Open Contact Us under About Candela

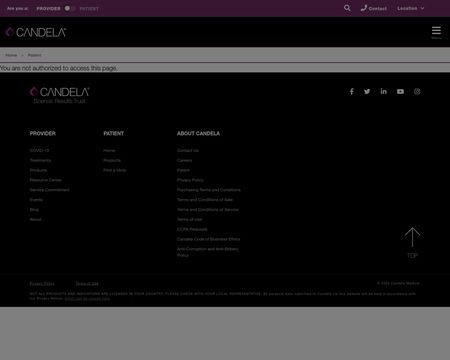(x=188, y=151)
